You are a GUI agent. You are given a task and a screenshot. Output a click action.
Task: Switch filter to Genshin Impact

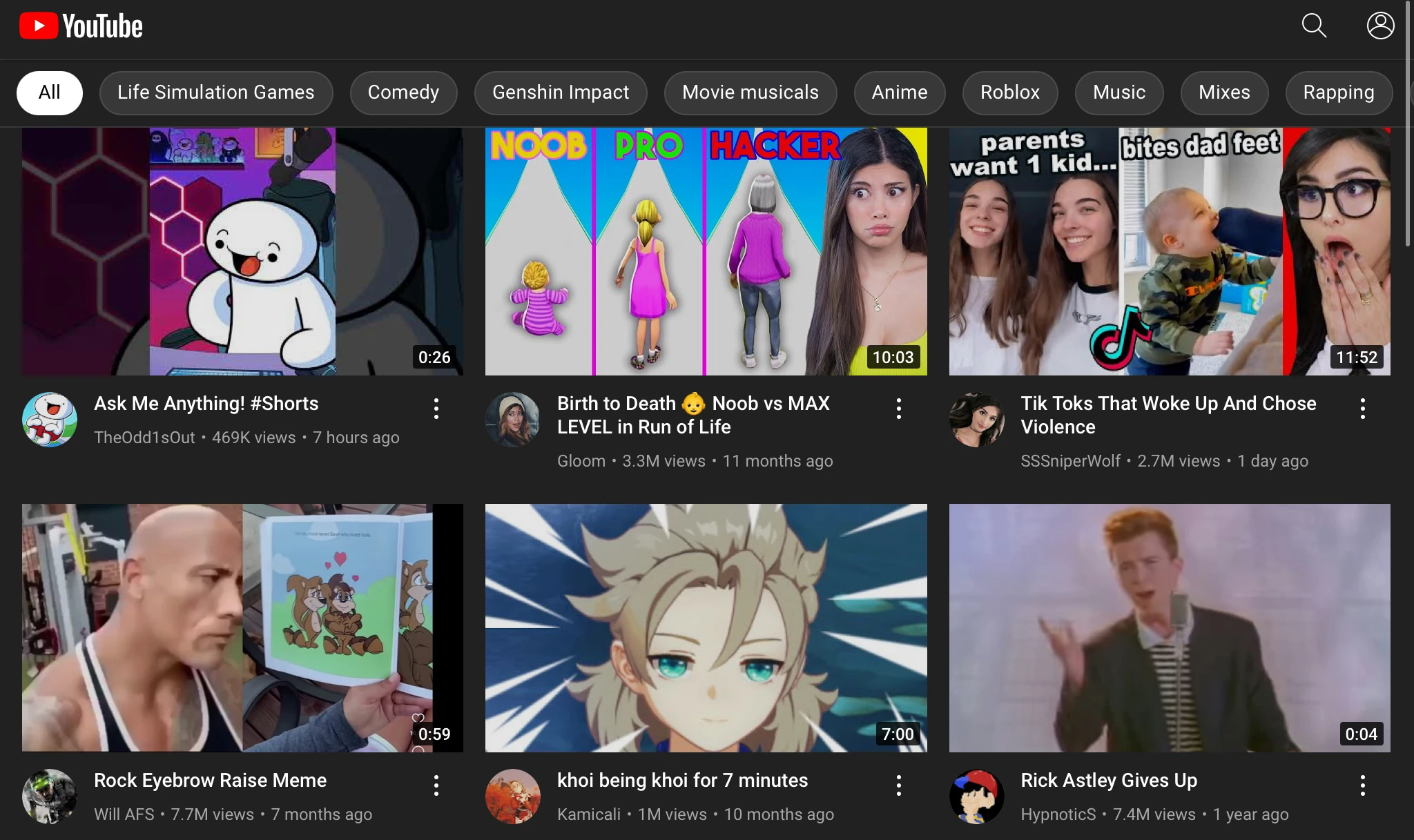560,92
